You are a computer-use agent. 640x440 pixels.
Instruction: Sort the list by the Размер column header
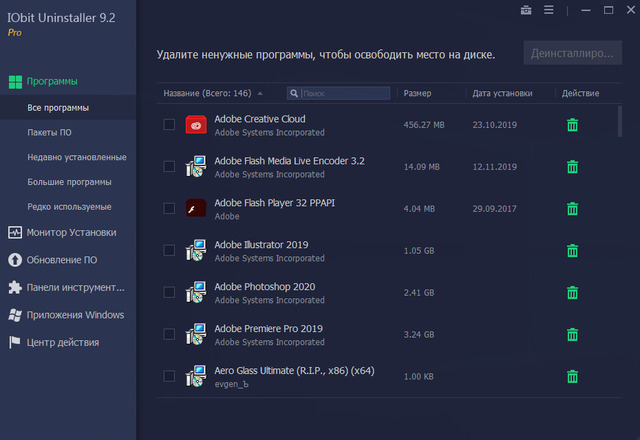(417, 93)
